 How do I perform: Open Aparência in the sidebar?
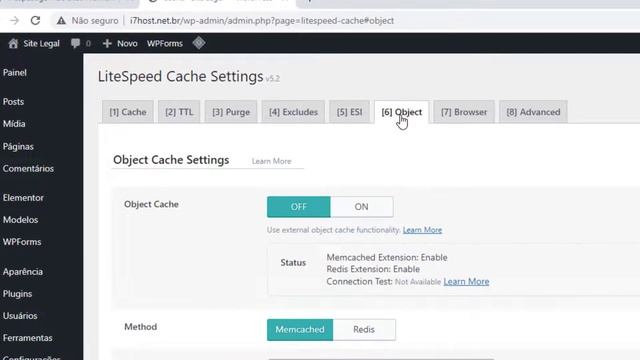point(22,271)
